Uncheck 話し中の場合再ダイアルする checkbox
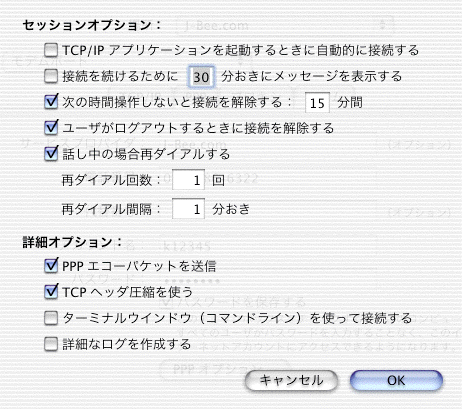Screen dimensions: 462x409 coord(51,154)
